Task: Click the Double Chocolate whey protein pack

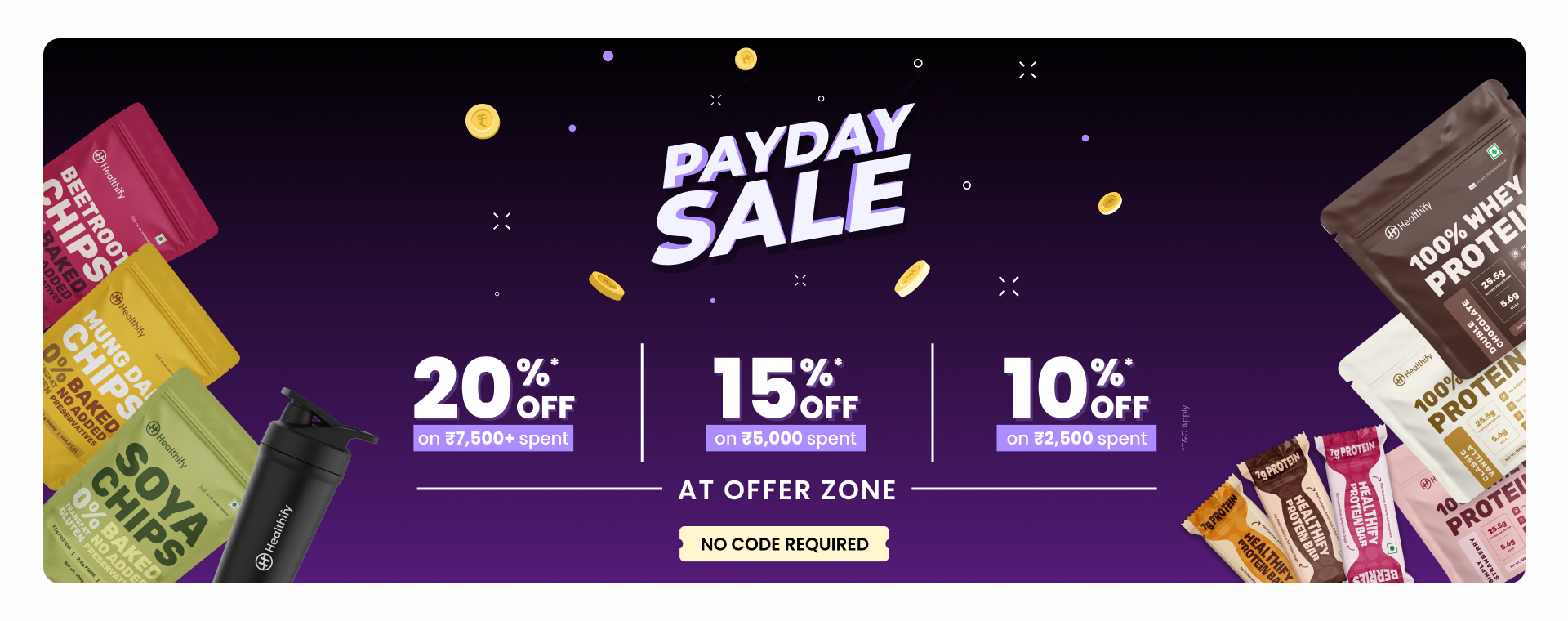Action: 1445,237
